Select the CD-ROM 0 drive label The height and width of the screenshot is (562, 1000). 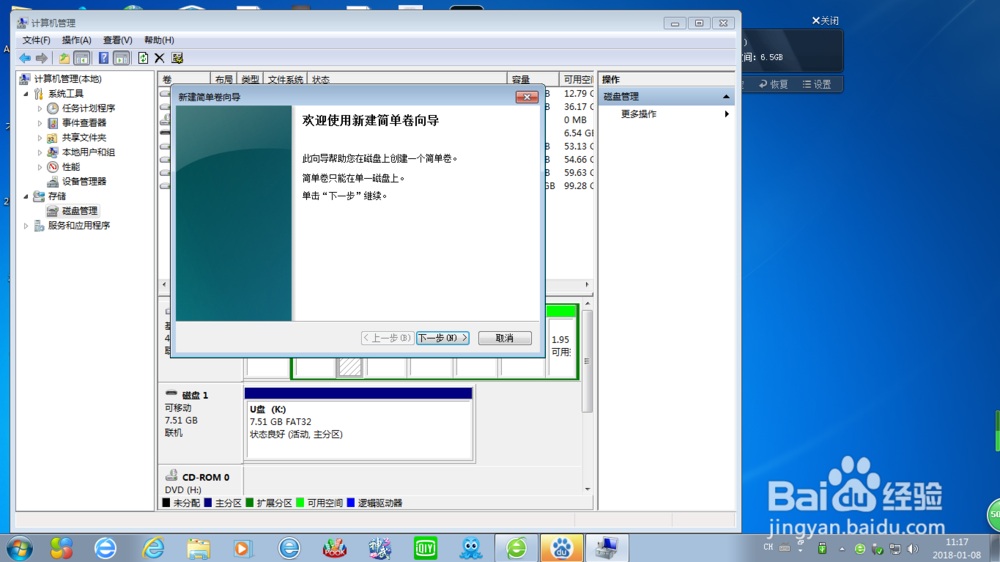click(205, 477)
